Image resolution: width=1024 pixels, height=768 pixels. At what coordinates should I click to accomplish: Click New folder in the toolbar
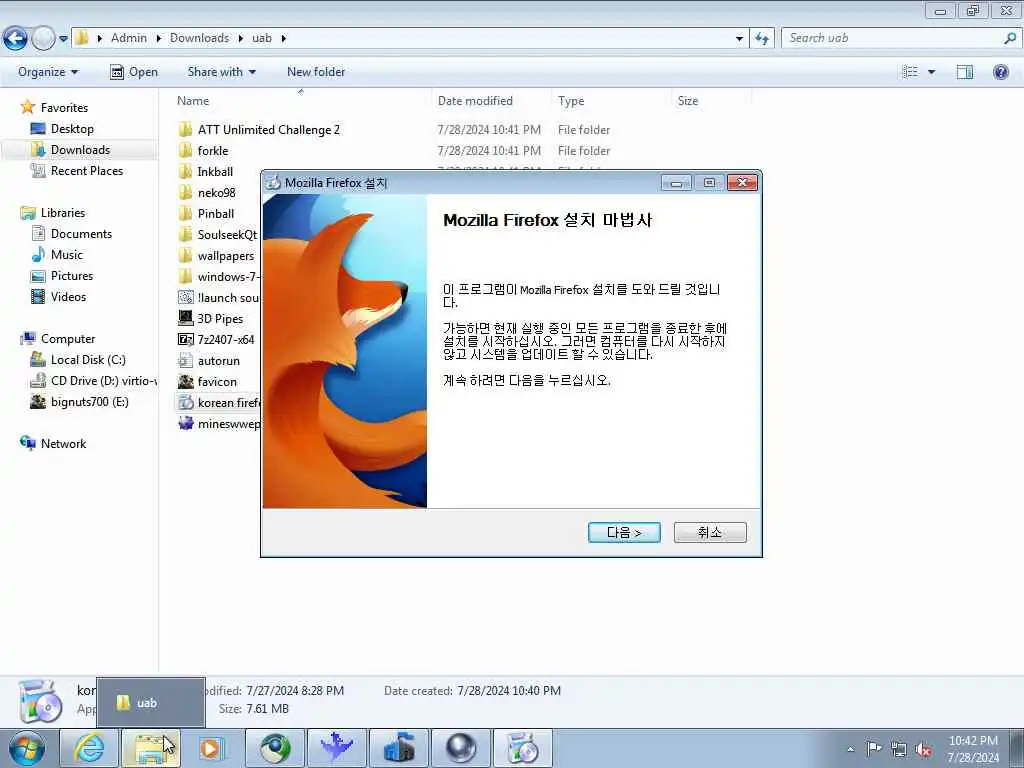pyautogui.click(x=316, y=72)
